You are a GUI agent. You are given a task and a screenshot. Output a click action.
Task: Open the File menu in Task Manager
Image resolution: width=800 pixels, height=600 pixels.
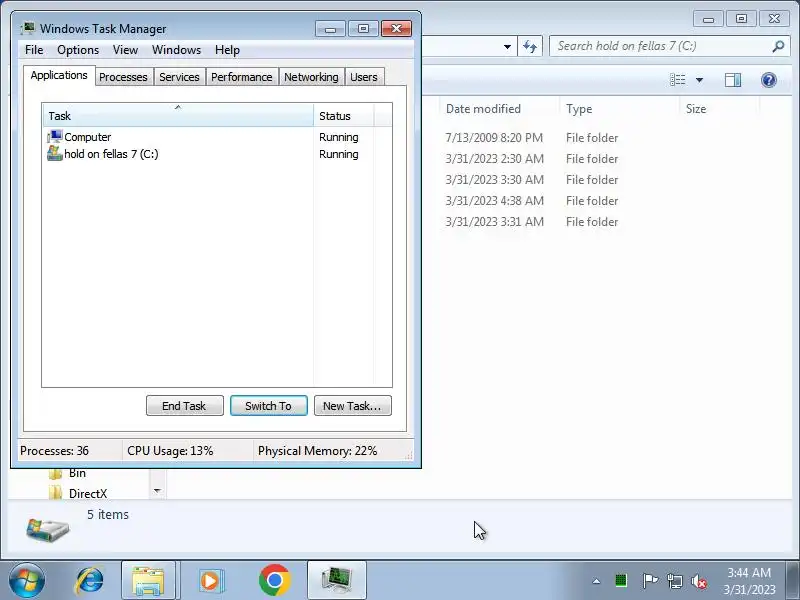click(x=34, y=50)
